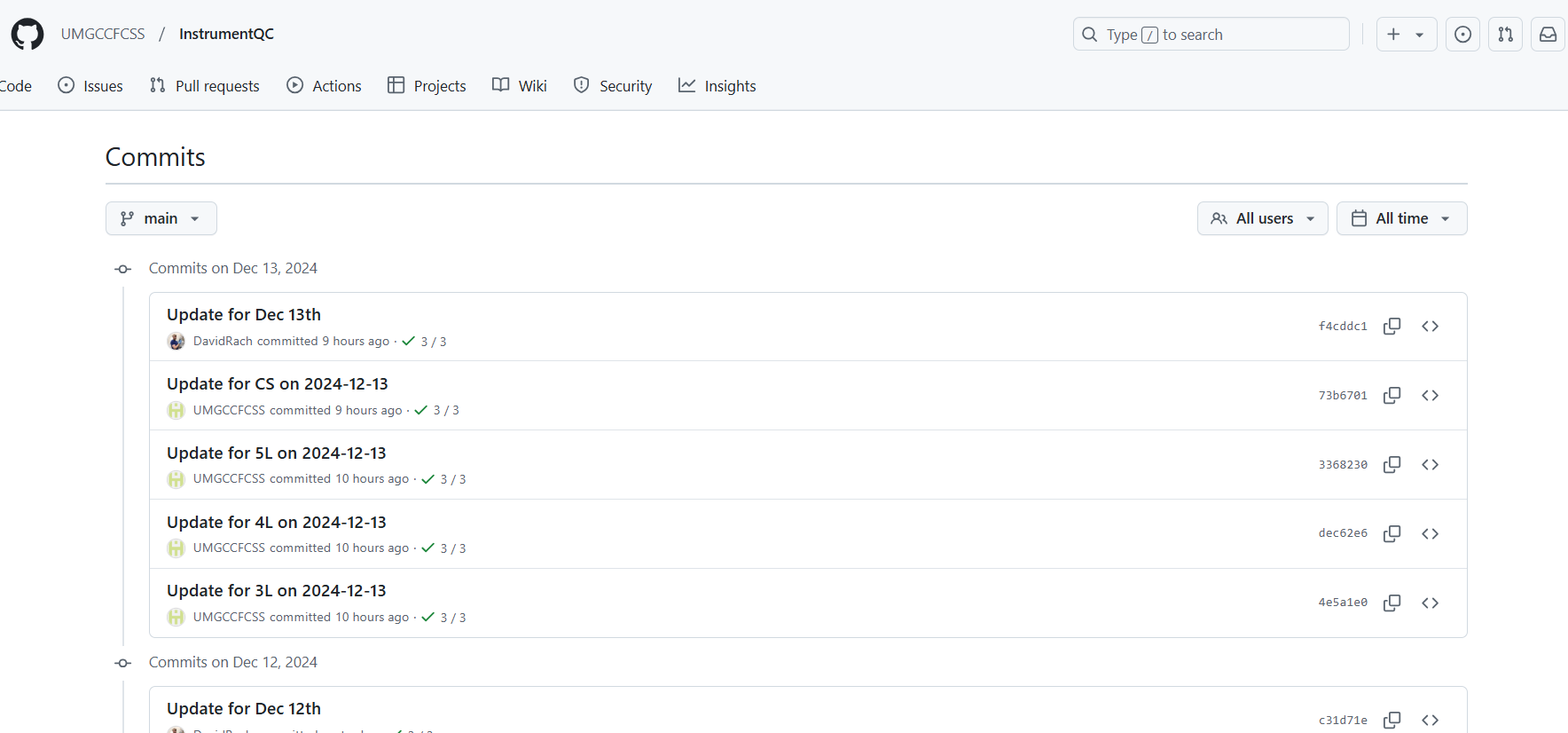Open DavidRach's user profile link
The image size is (1568, 733).
point(223,342)
